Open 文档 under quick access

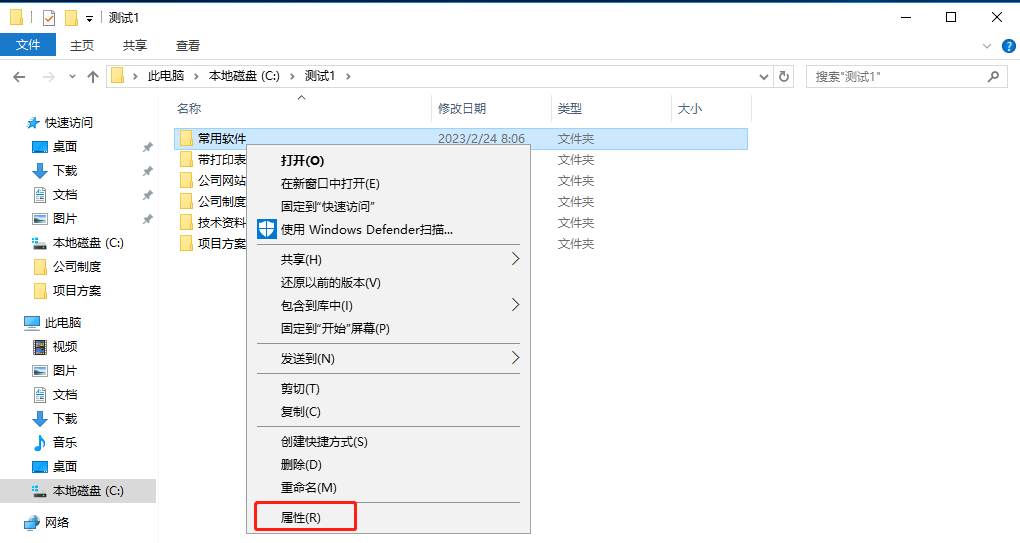tap(65, 194)
